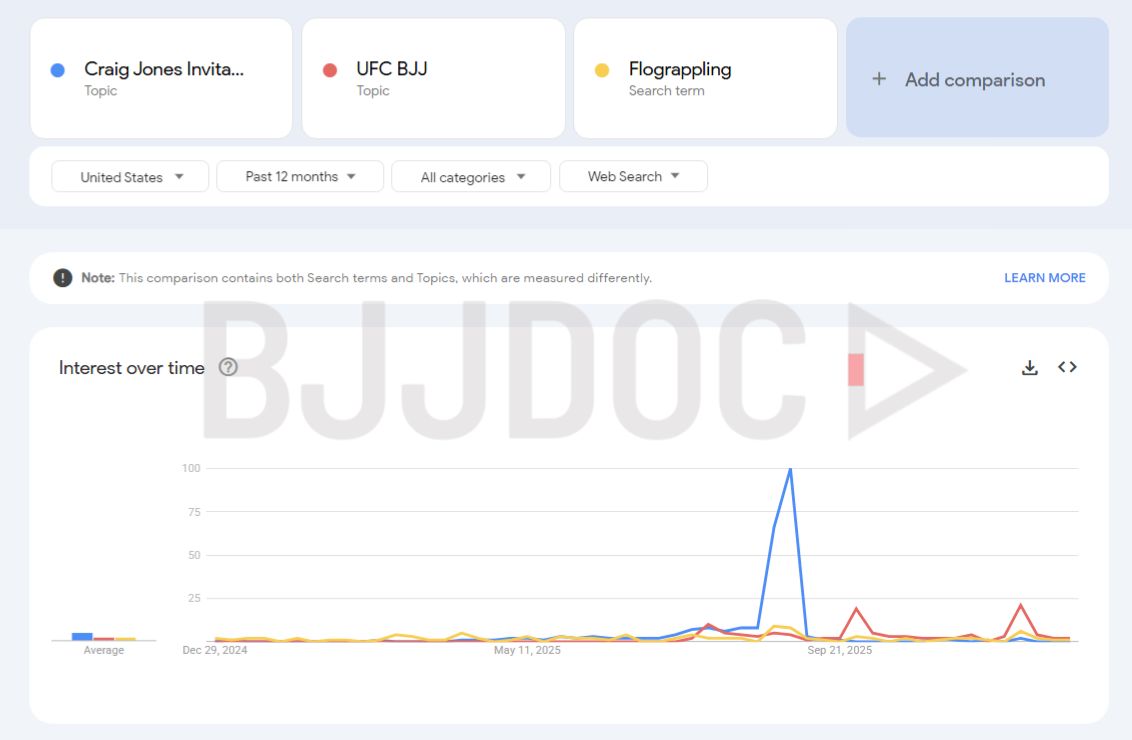Change the Web Search type dropdown
The height and width of the screenshot is (740, 1132).
[633, 177]
